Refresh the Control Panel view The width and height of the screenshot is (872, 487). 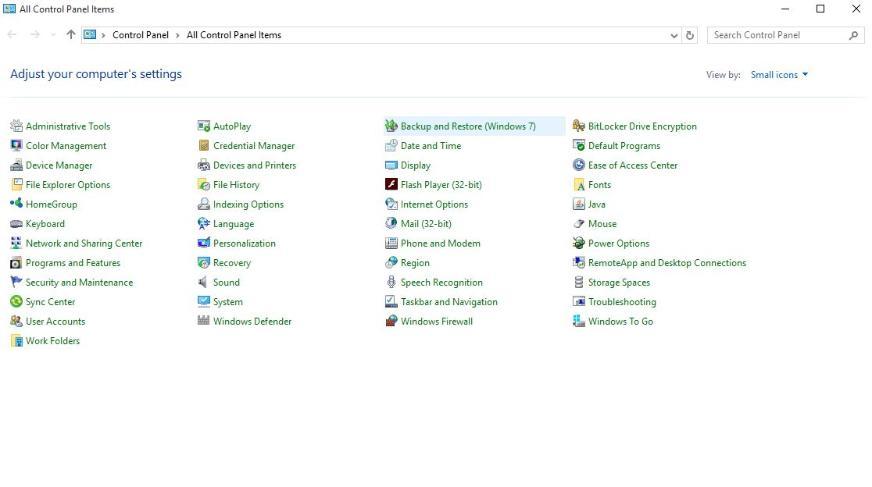pyautogui.click(x=690, y=35)
